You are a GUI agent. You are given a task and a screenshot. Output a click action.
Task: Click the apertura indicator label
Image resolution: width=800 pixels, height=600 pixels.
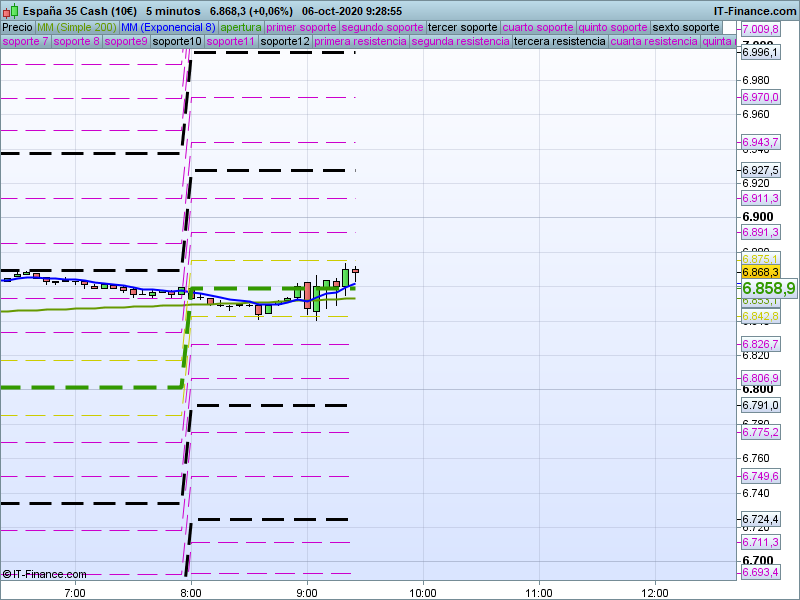coord(241,27)
